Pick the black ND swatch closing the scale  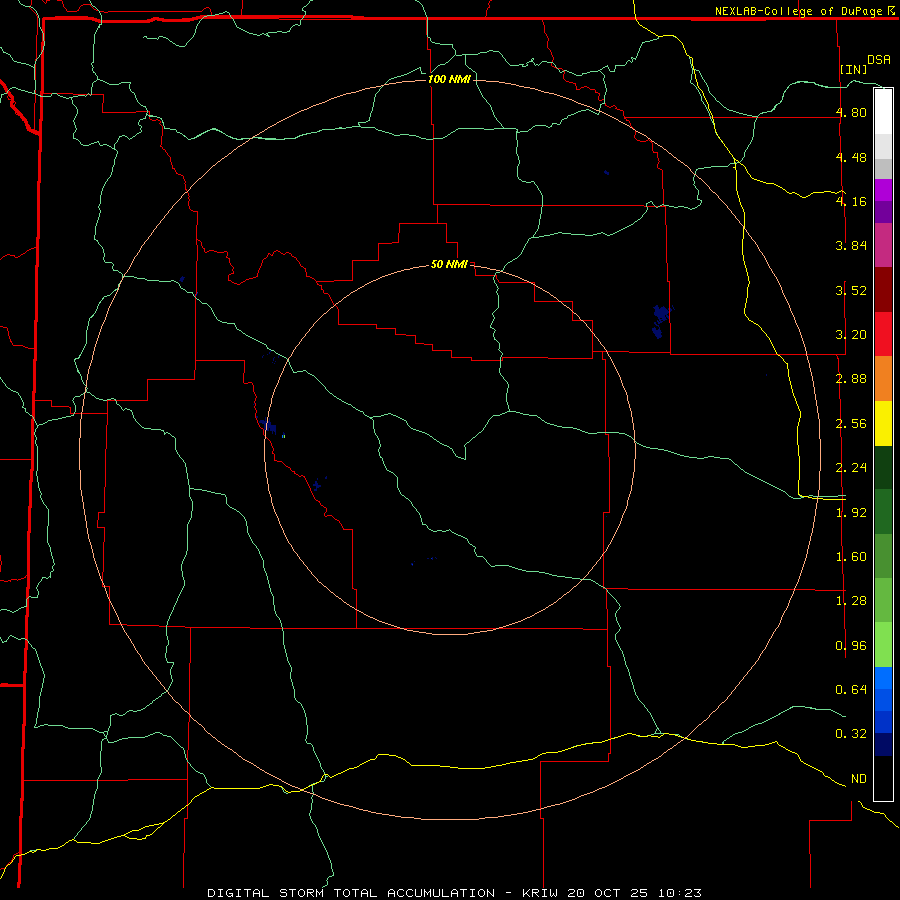[x=883, y=778]
